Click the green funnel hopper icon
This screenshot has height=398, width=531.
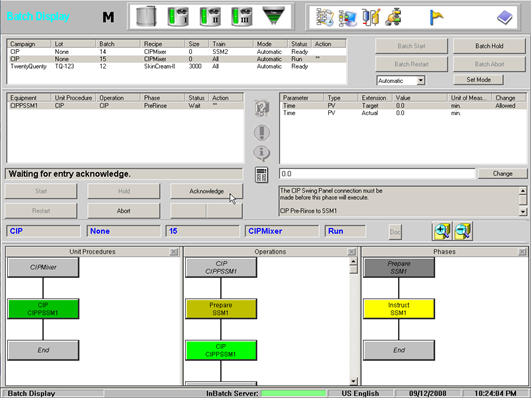274,16
